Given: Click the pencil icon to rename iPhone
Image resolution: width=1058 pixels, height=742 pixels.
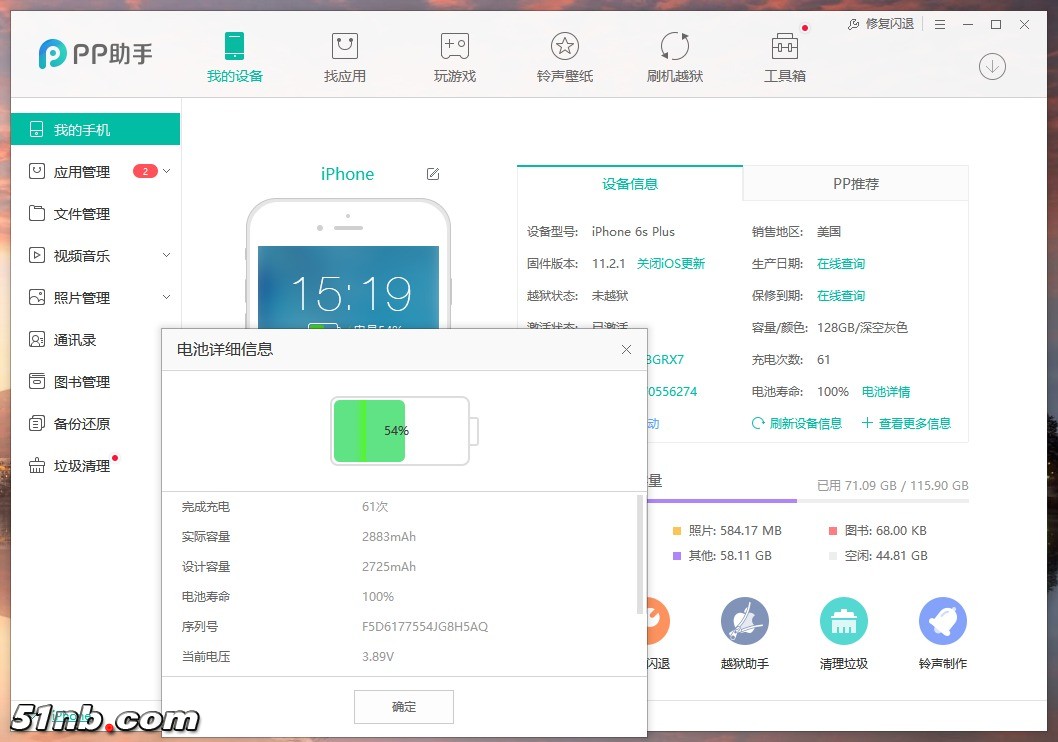Looking at the screenshot, I should 433,174.
